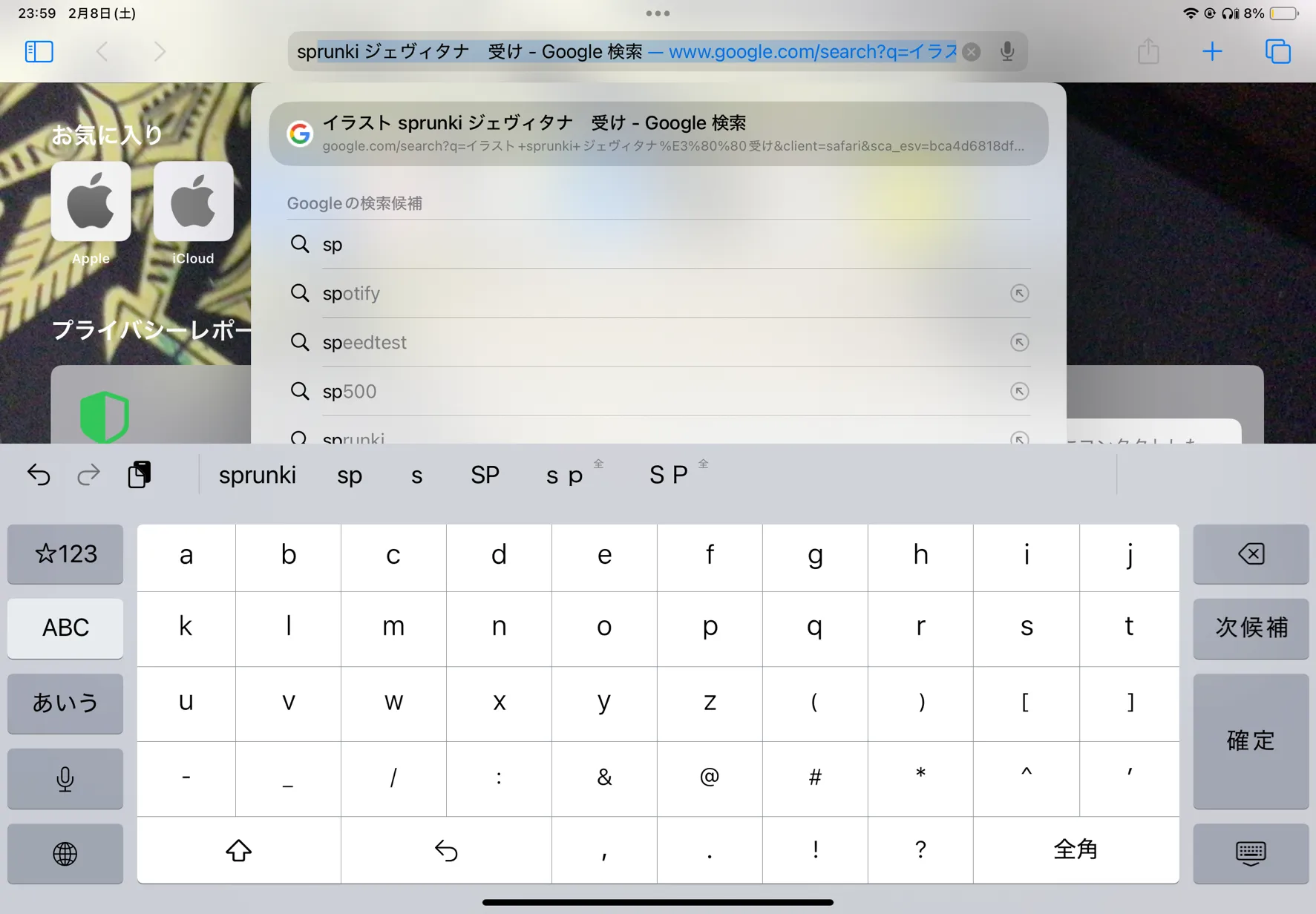Open the top Google search result suggestion
1316x914 pixels.
coord(658,134)
